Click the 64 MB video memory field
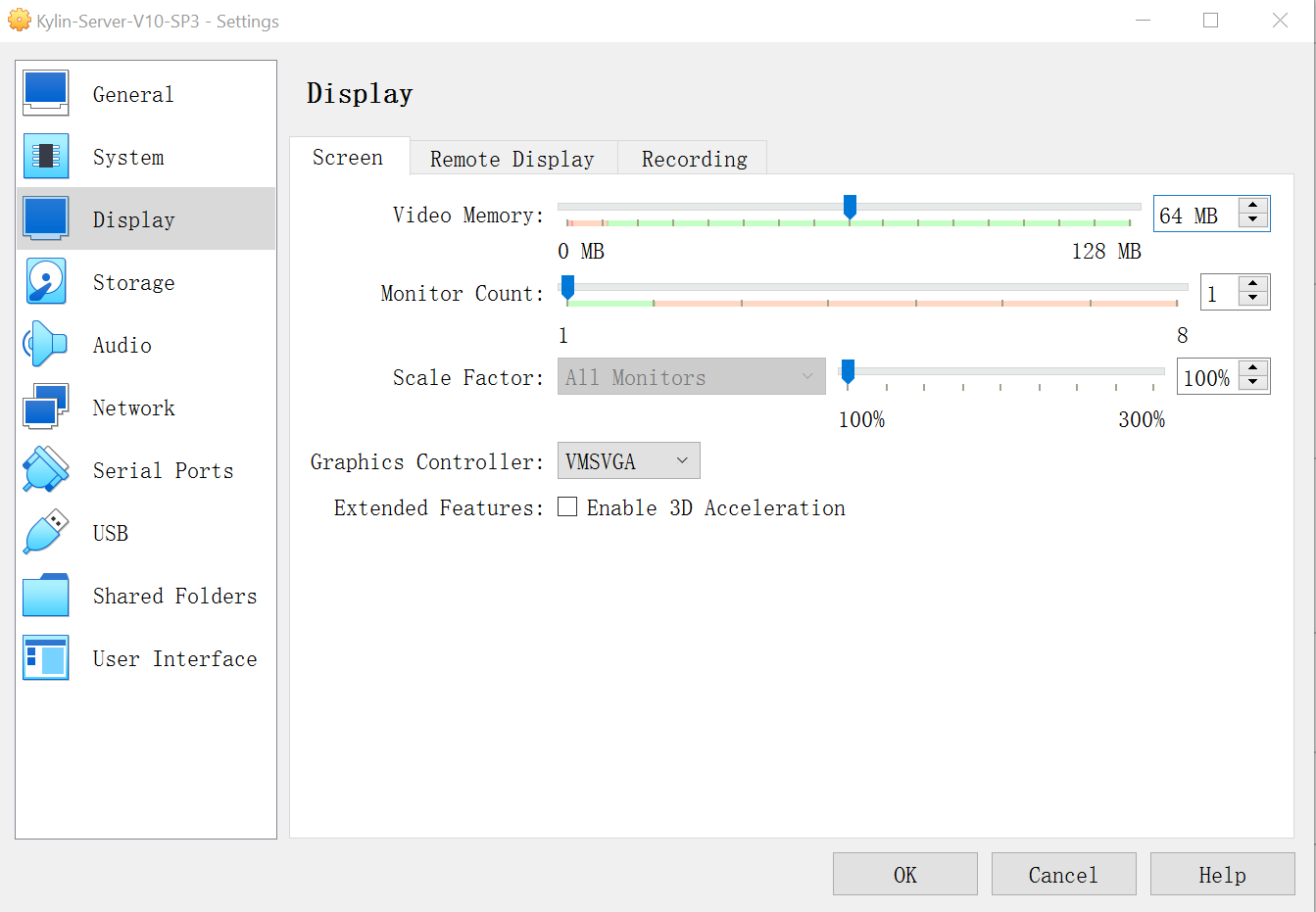Viewport: 1316px width, 912px height. click(x=1196, y=214)
